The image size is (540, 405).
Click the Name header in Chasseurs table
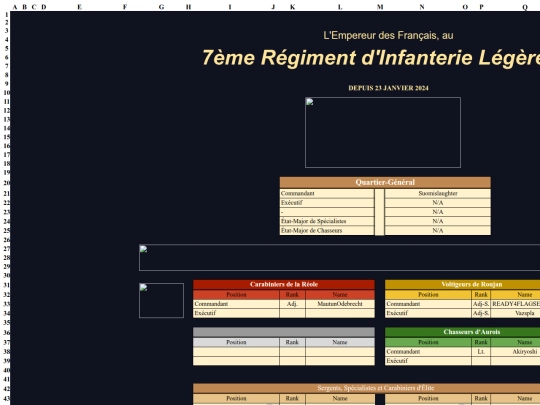[516, 342]
